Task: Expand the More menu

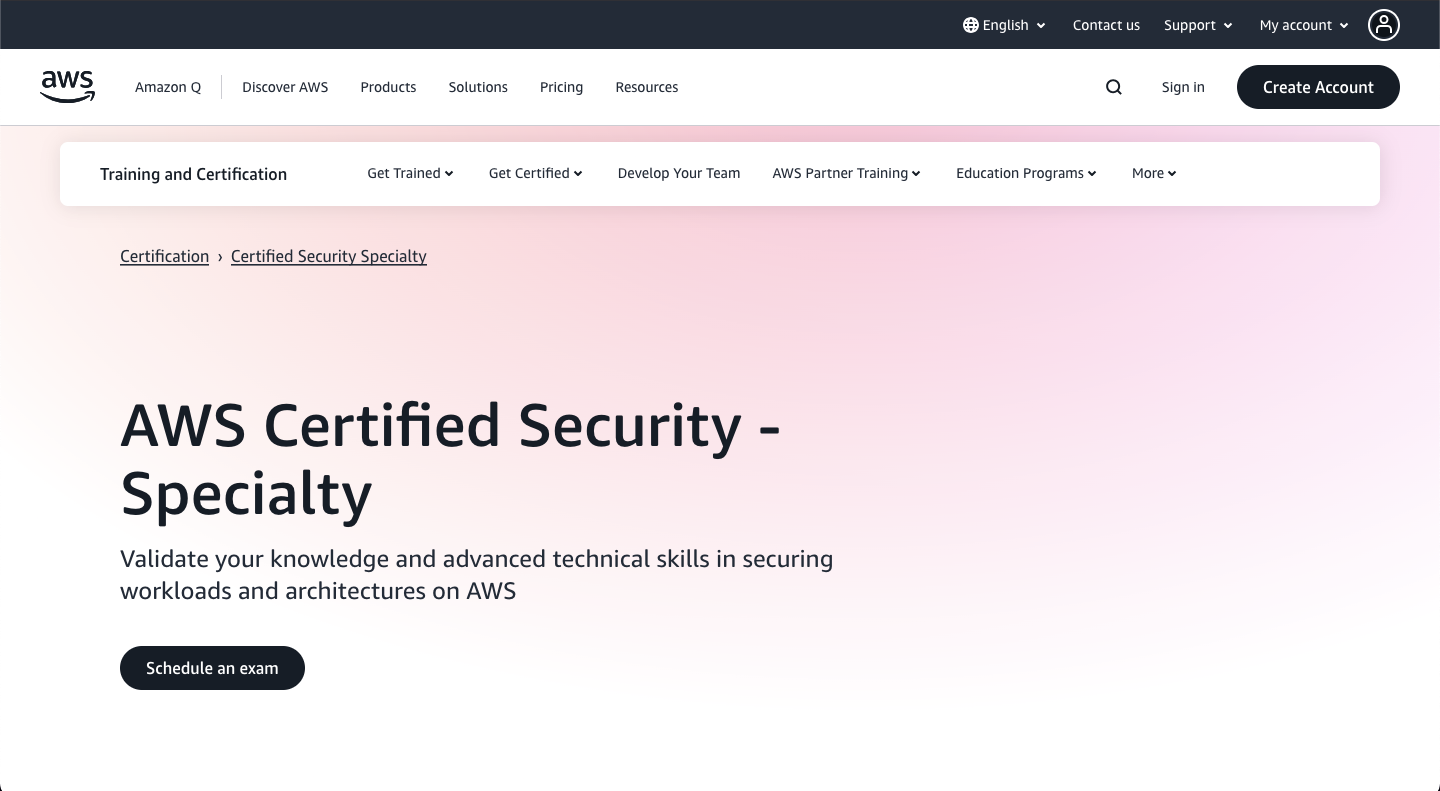Action: pos(1154,173)
